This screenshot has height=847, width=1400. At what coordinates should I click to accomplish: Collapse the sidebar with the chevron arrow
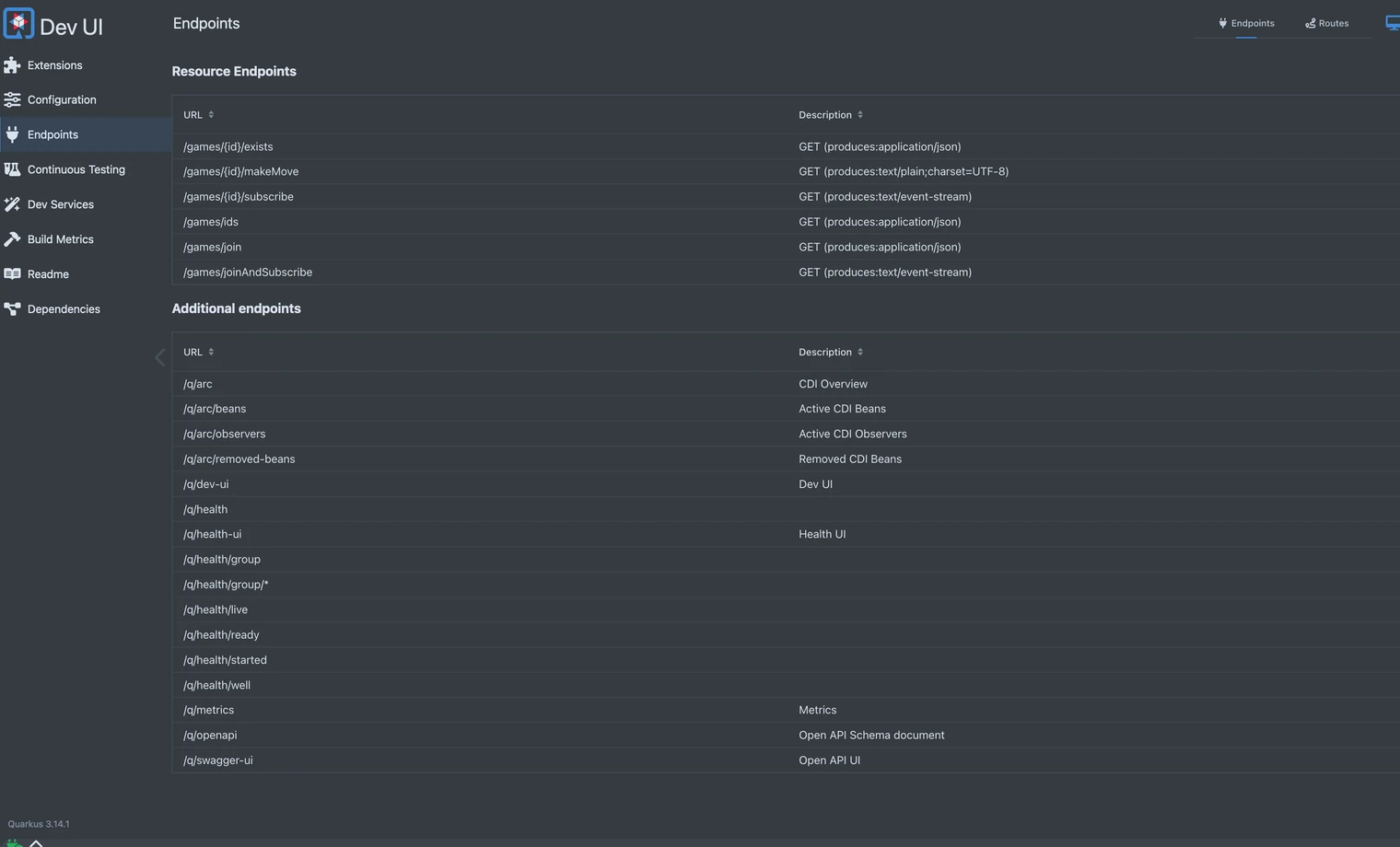(160, 357)
